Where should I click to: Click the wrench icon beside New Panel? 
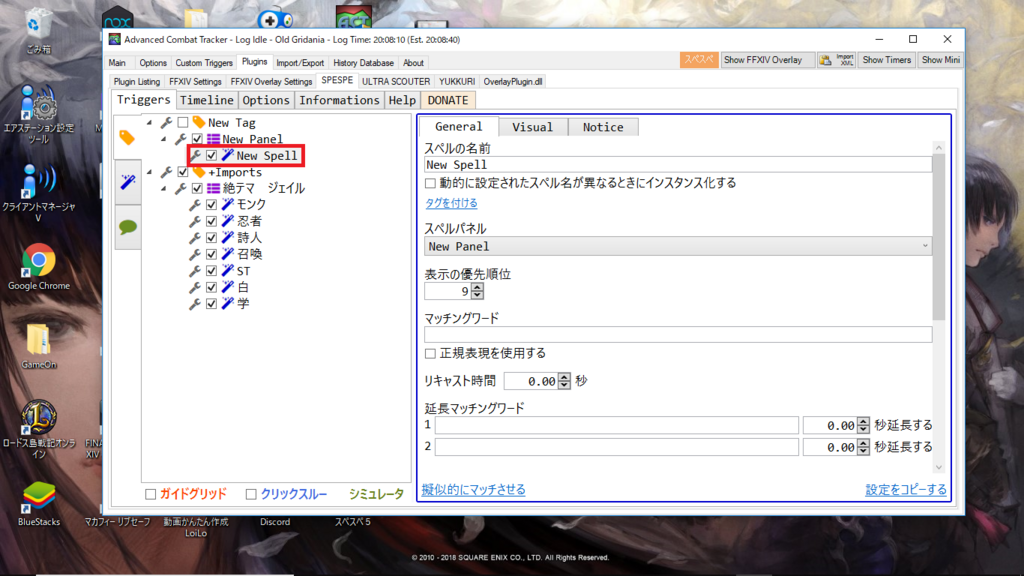(x=181, y=139)
